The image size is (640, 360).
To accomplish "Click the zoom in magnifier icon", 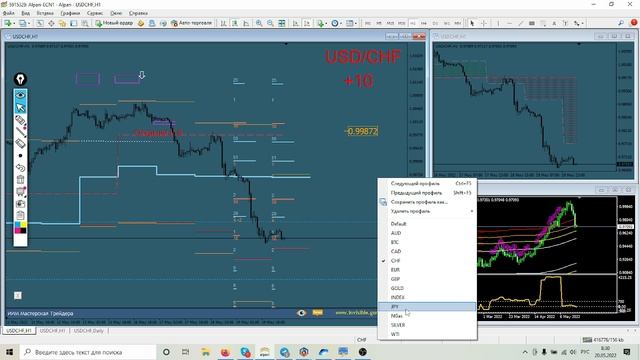I will tap(259, 23).
